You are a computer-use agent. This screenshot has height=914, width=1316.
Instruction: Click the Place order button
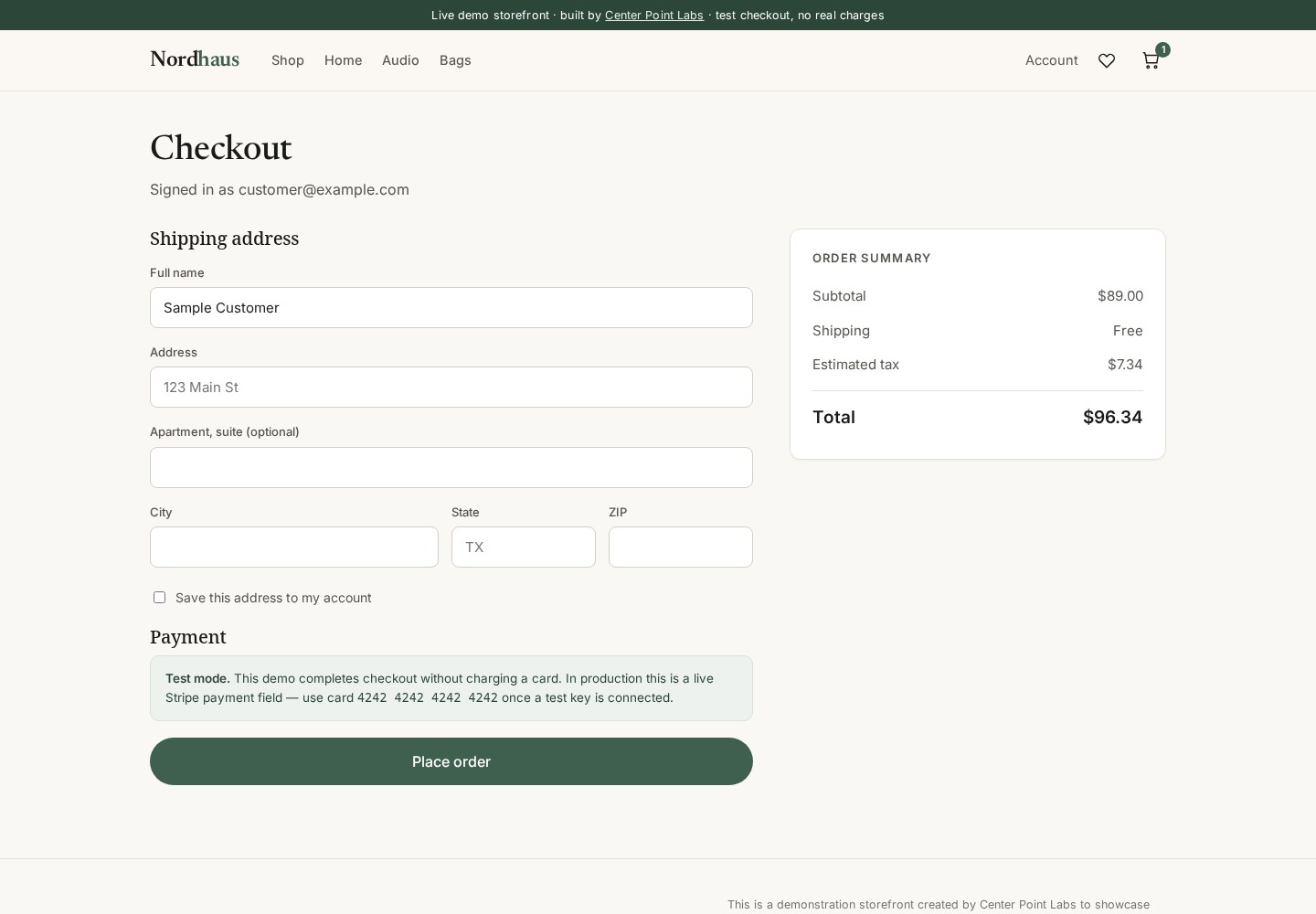tap(451, 761)
